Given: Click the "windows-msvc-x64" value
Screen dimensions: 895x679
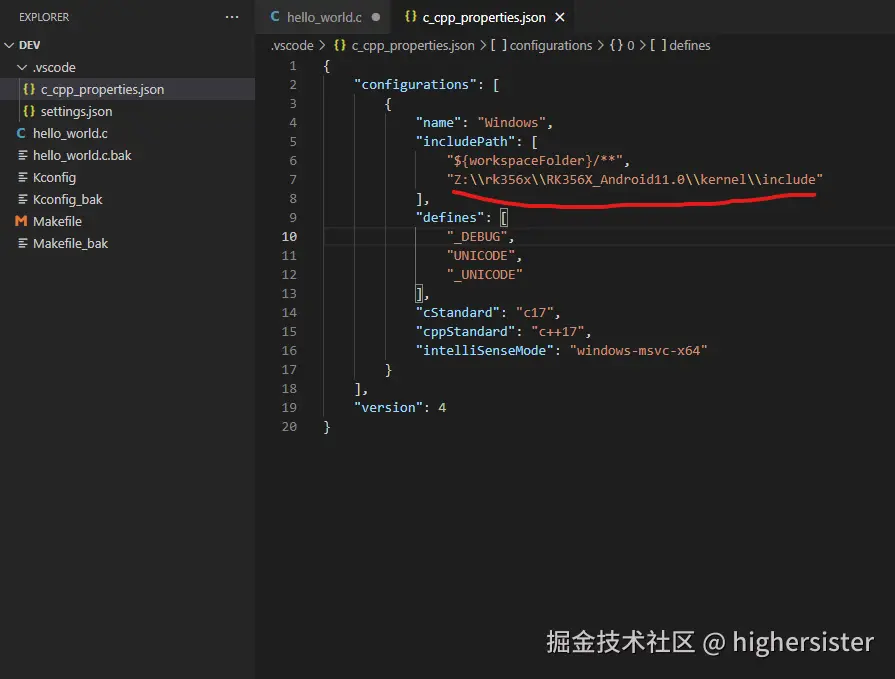Looking at the screenshot, I should (x=638, y=350).
